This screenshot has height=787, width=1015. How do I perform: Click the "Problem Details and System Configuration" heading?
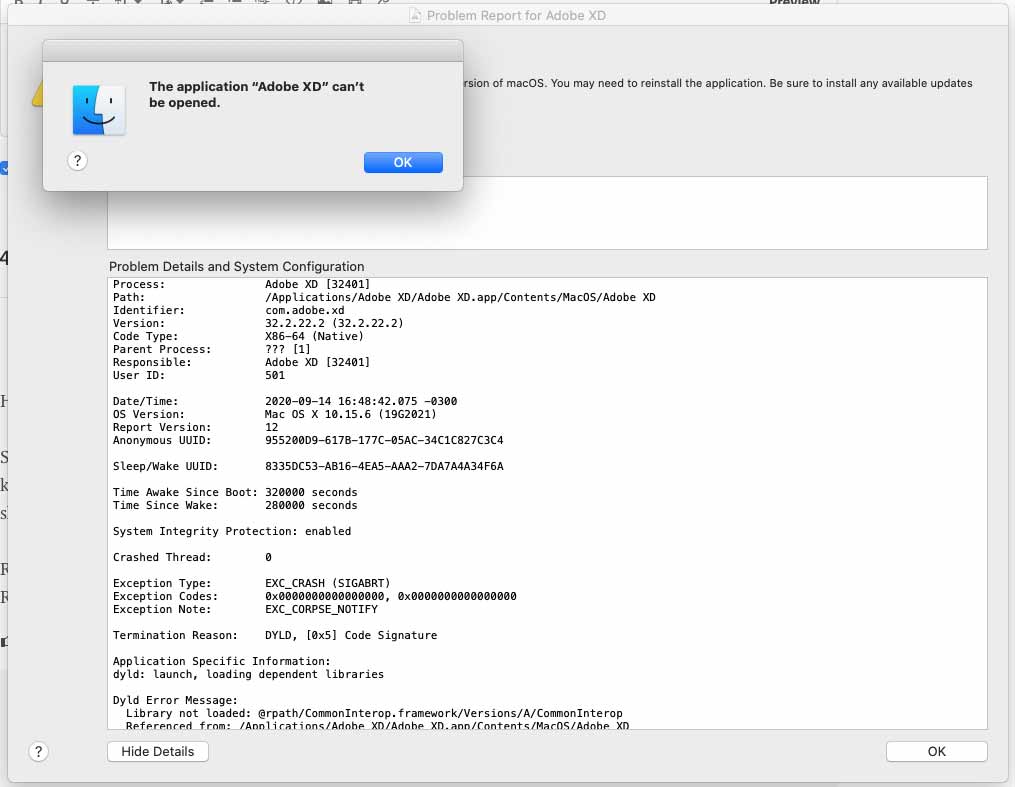(x=236, y=267)
